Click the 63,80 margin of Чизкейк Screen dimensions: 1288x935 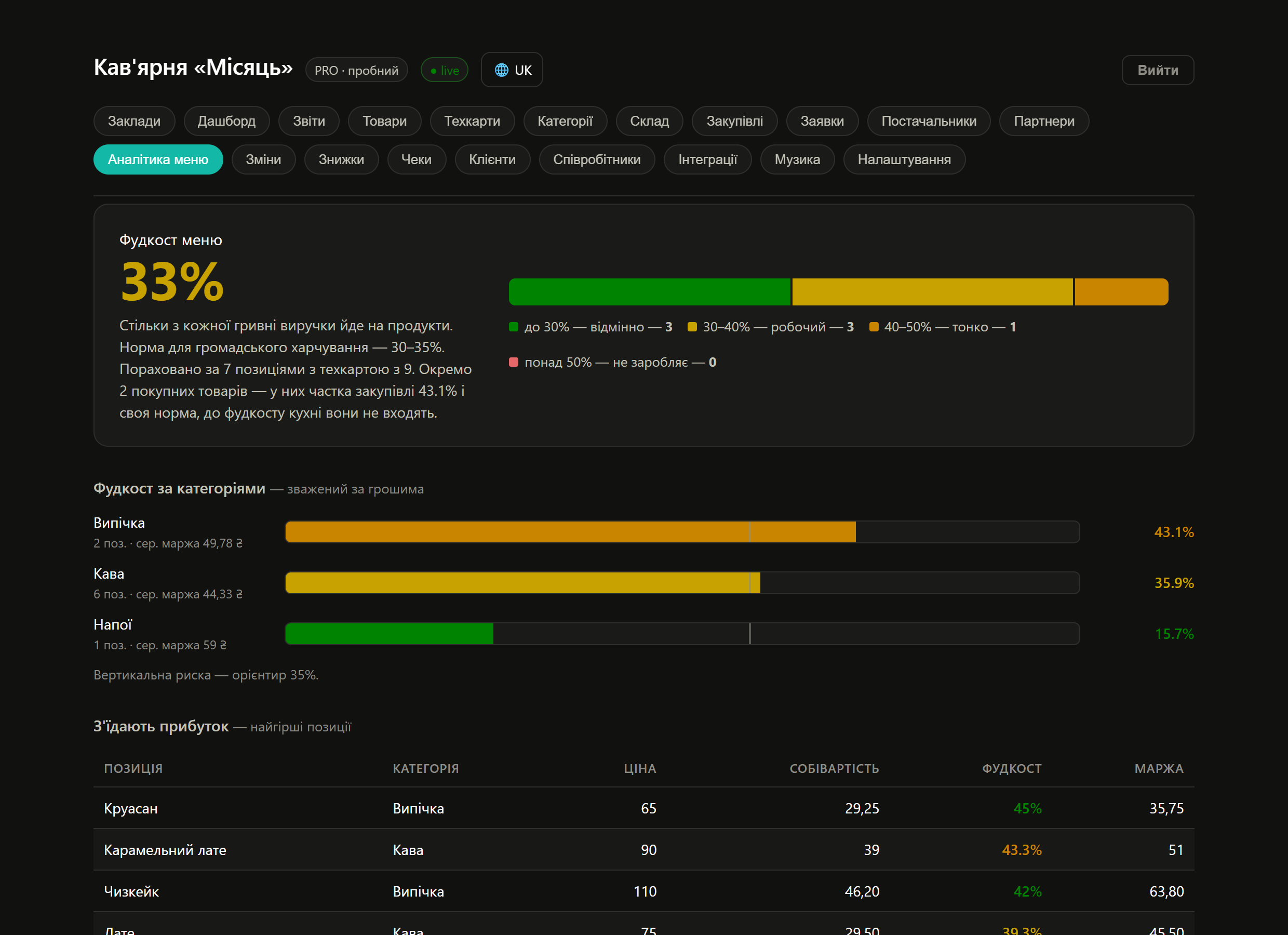coord(1166,891)
